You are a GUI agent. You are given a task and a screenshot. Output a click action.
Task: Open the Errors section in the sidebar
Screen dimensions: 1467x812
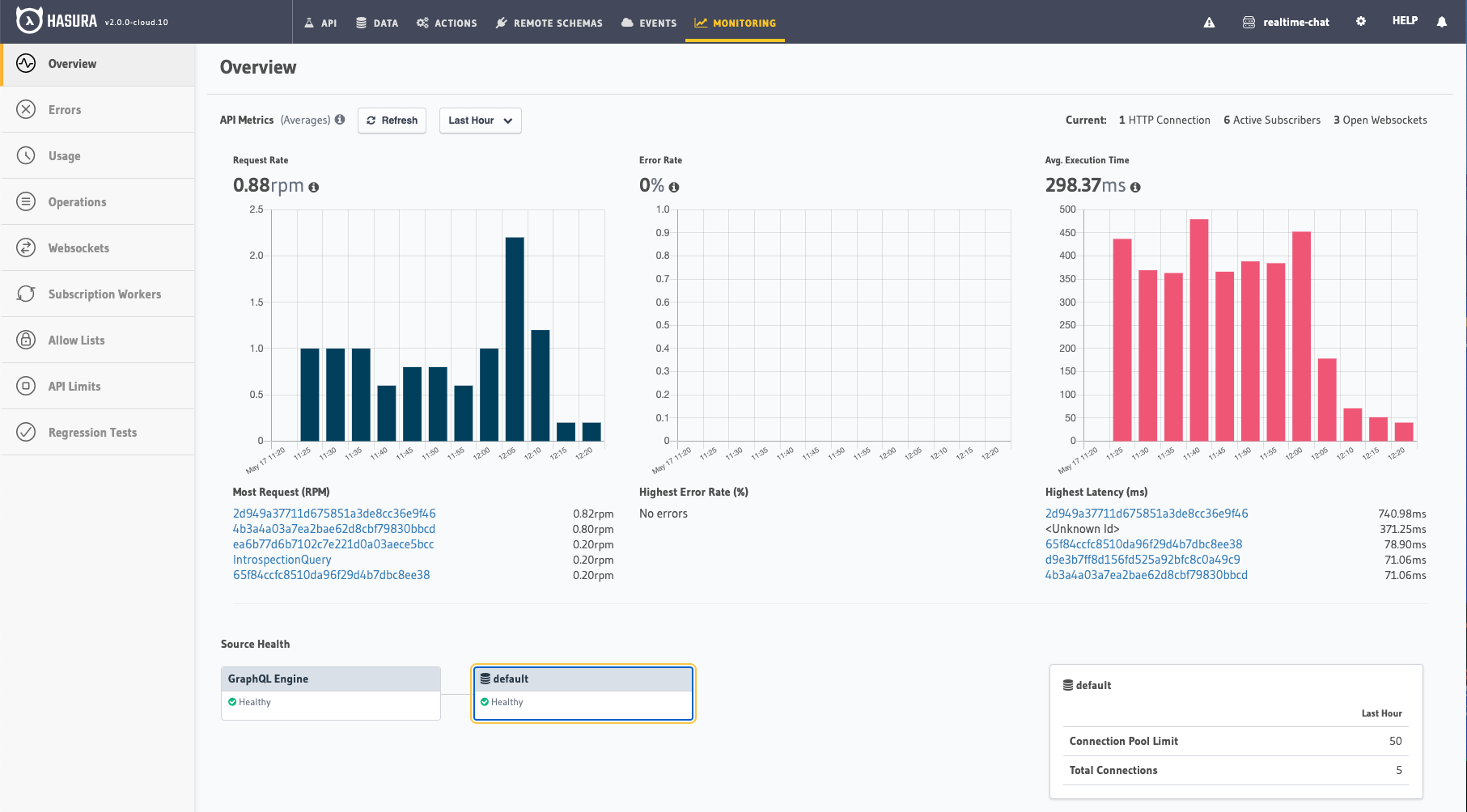tap(27, 109)
